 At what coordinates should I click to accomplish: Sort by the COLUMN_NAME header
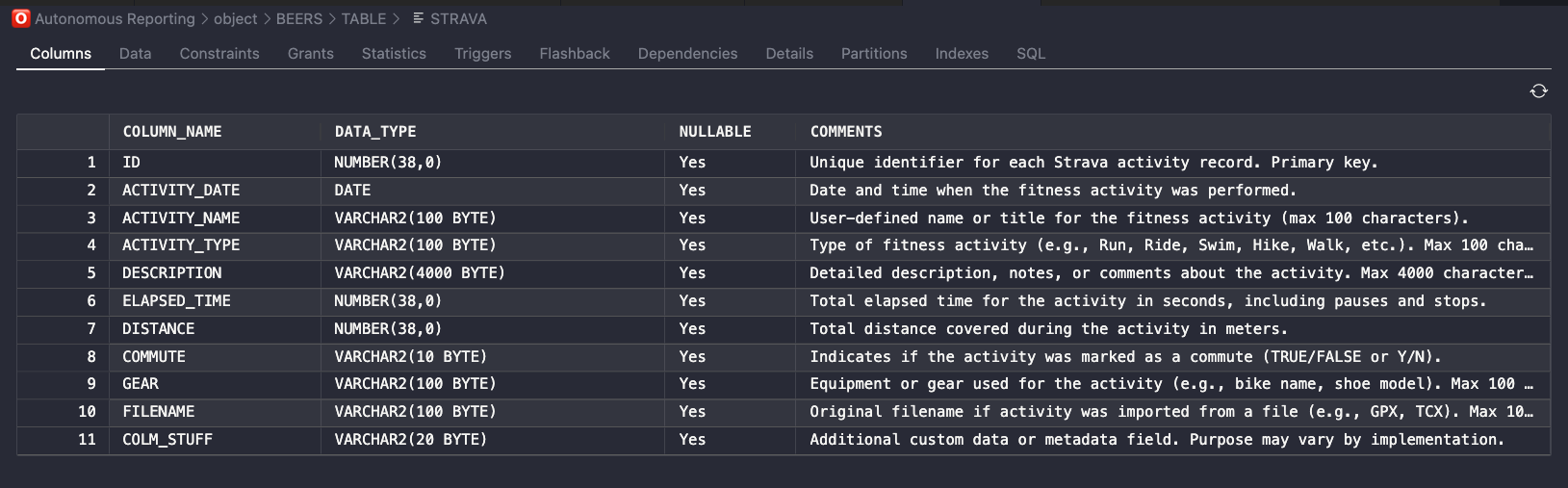[x=172, y=132]
